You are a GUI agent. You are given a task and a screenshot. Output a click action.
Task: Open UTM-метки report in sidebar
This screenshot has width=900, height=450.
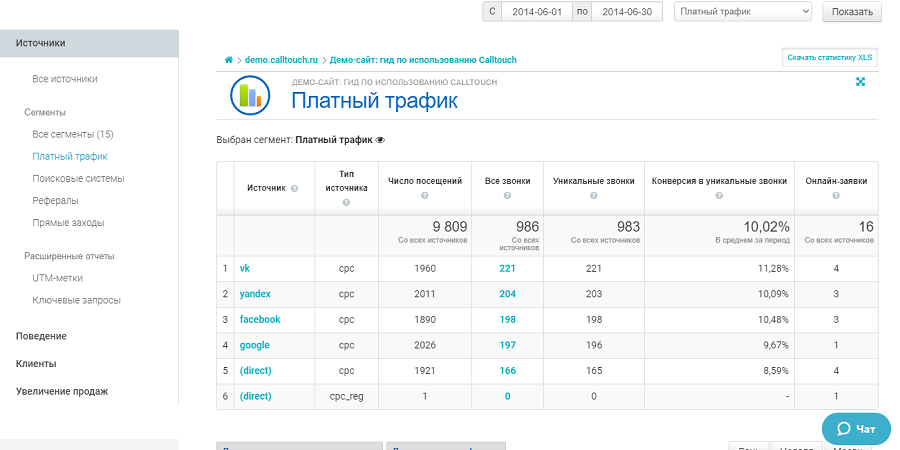pyautogui.click(x=57, y=278)
